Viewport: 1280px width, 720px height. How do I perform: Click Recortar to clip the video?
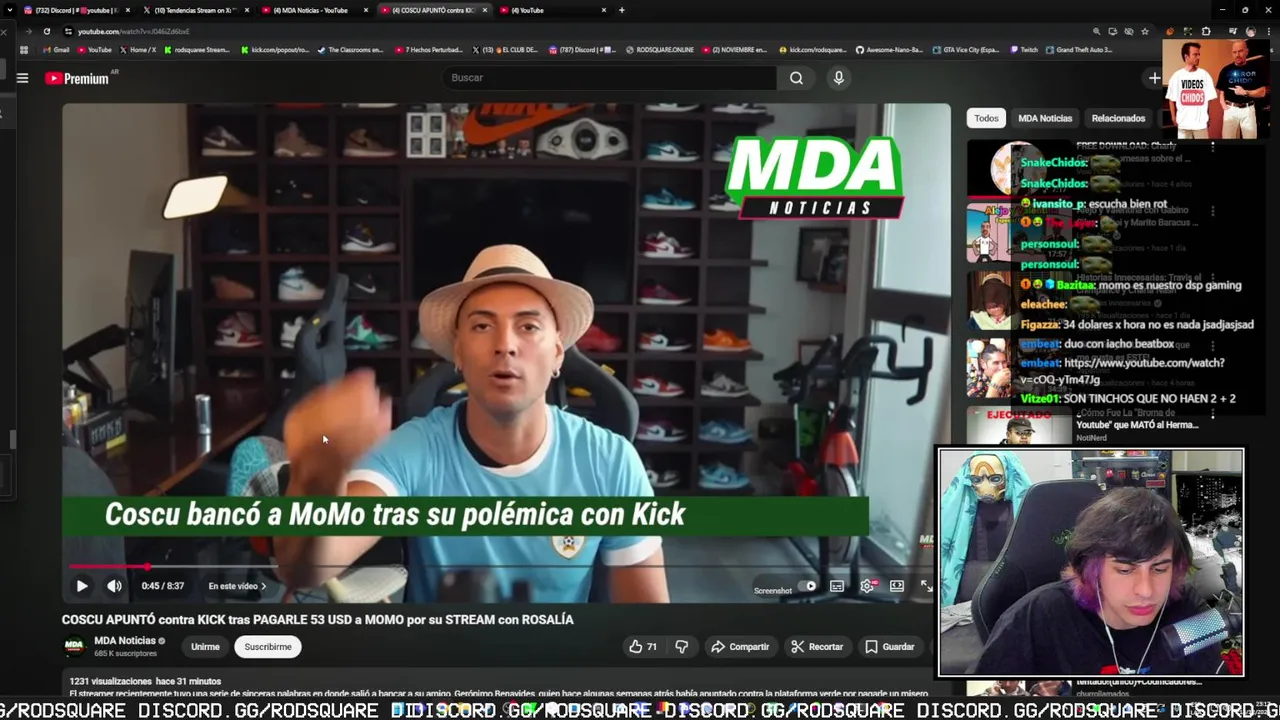(817, 647)
